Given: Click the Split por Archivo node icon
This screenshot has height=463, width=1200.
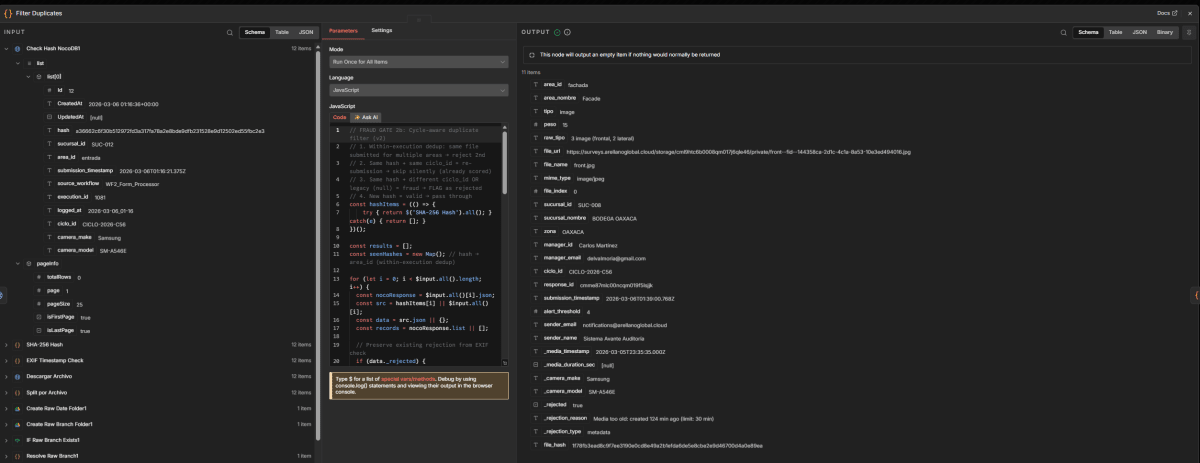Looking at the screenshot, I should pyautogui.click(x=19, y=392).
